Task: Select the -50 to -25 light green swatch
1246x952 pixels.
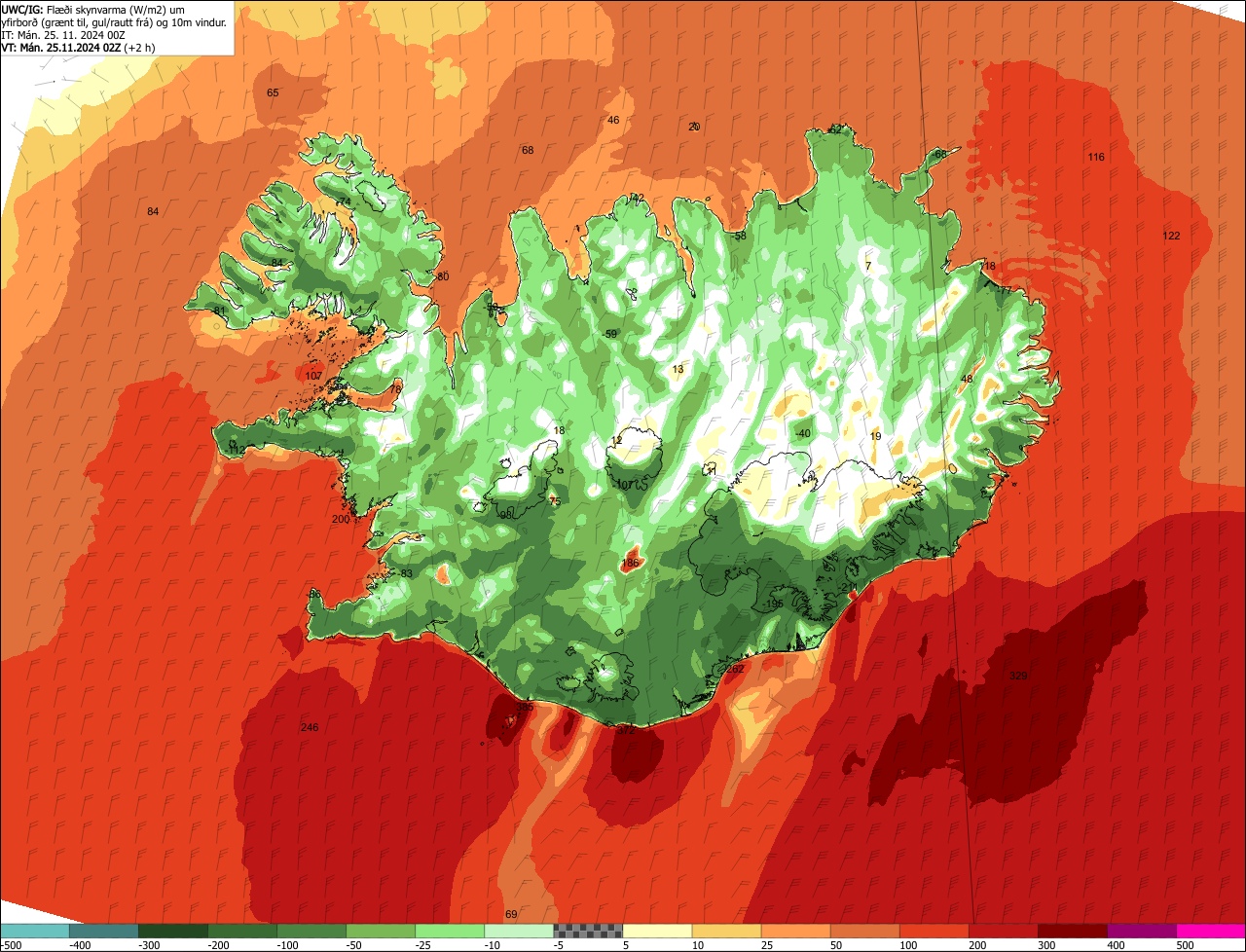Action: [x=380, y=931]
